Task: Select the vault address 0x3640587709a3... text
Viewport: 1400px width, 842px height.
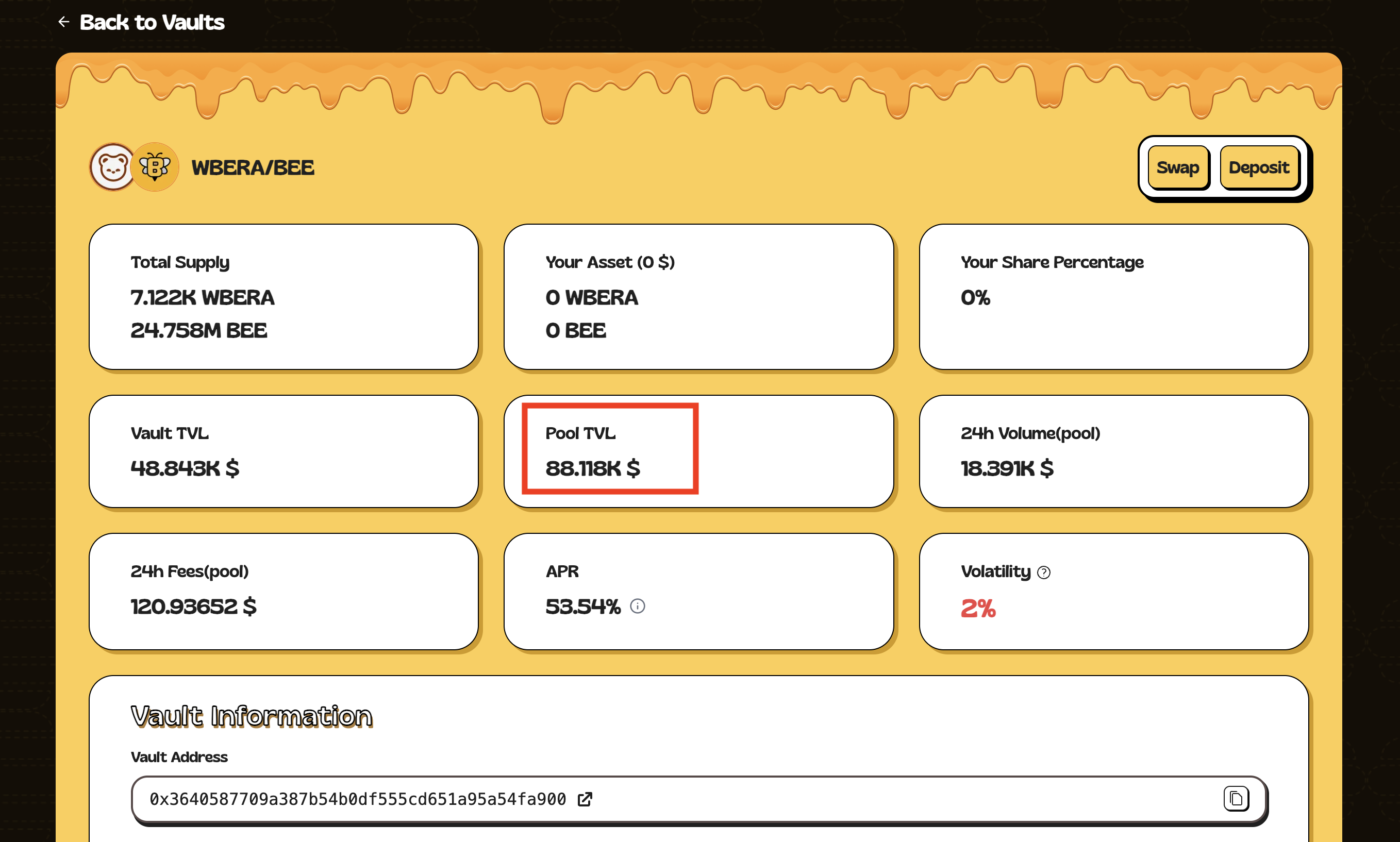Action: [358, 799]
